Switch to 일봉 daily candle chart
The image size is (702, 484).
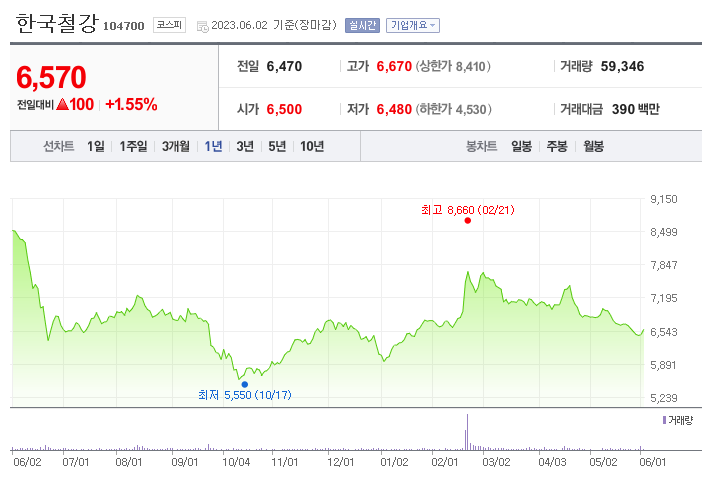point(522,146)
